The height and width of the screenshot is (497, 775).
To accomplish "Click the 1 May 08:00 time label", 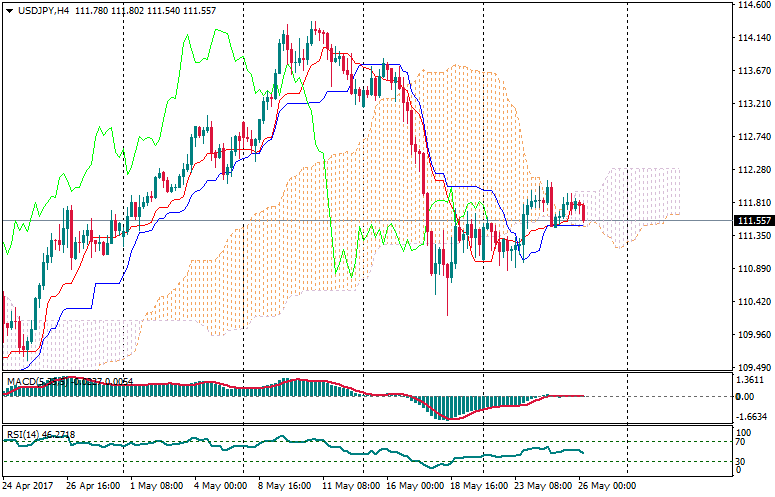I will 154,487.
